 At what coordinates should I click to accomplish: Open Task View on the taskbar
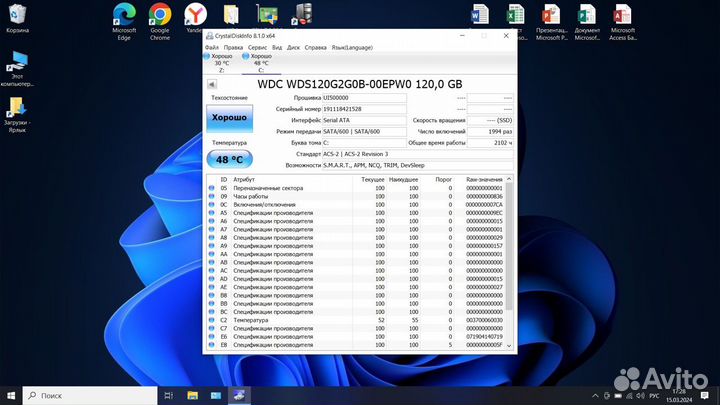(169, 395)
